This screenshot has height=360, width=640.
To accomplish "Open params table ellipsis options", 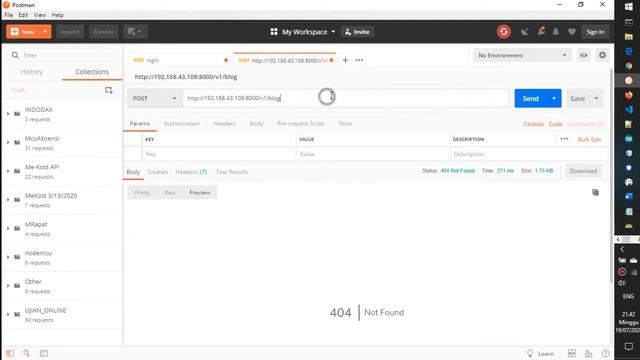I will [x=564, y=139].
